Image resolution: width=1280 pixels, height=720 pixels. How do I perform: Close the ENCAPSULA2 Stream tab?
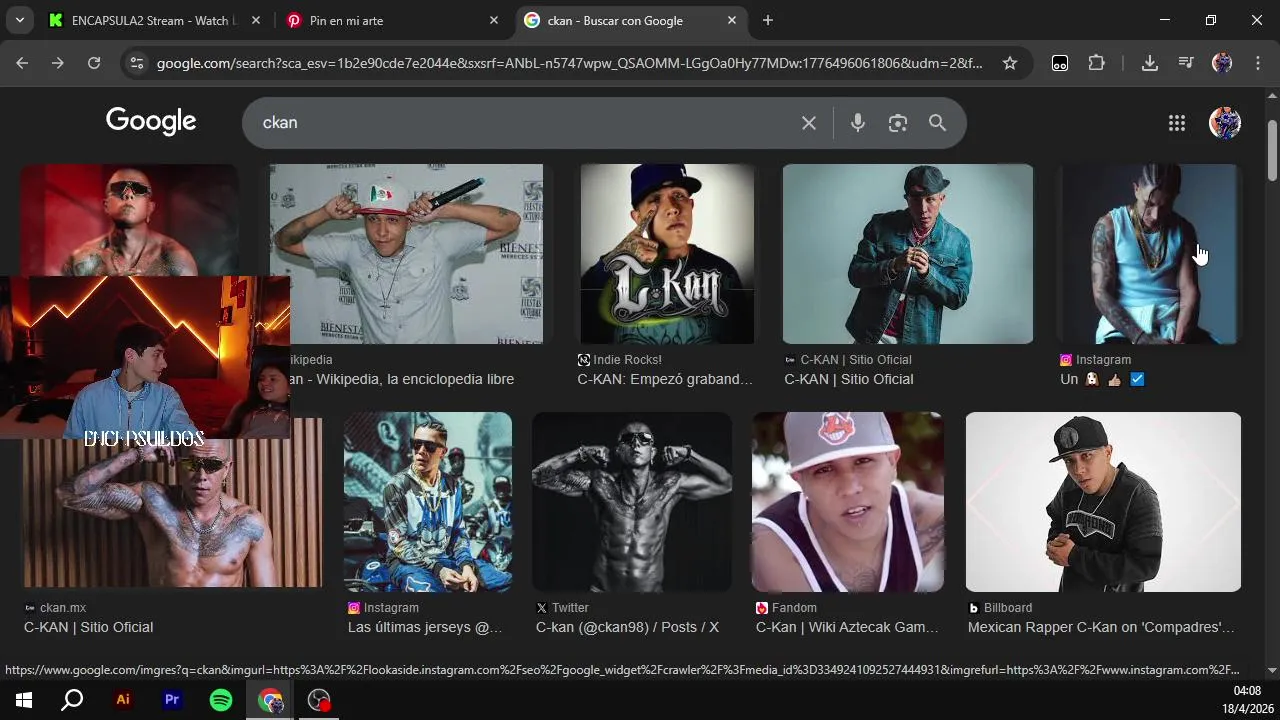[x=256, y=20]
